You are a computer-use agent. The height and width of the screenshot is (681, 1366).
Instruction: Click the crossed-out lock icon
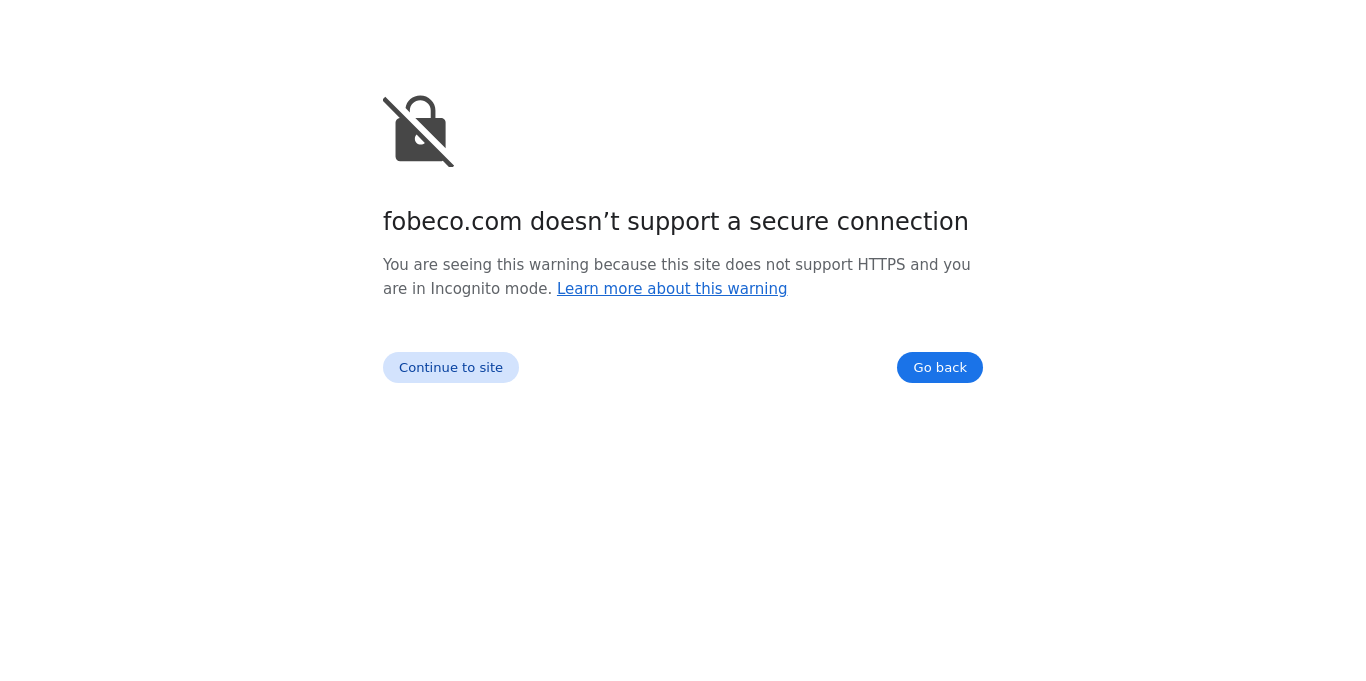pyautogui.click(x=419, y=131)
